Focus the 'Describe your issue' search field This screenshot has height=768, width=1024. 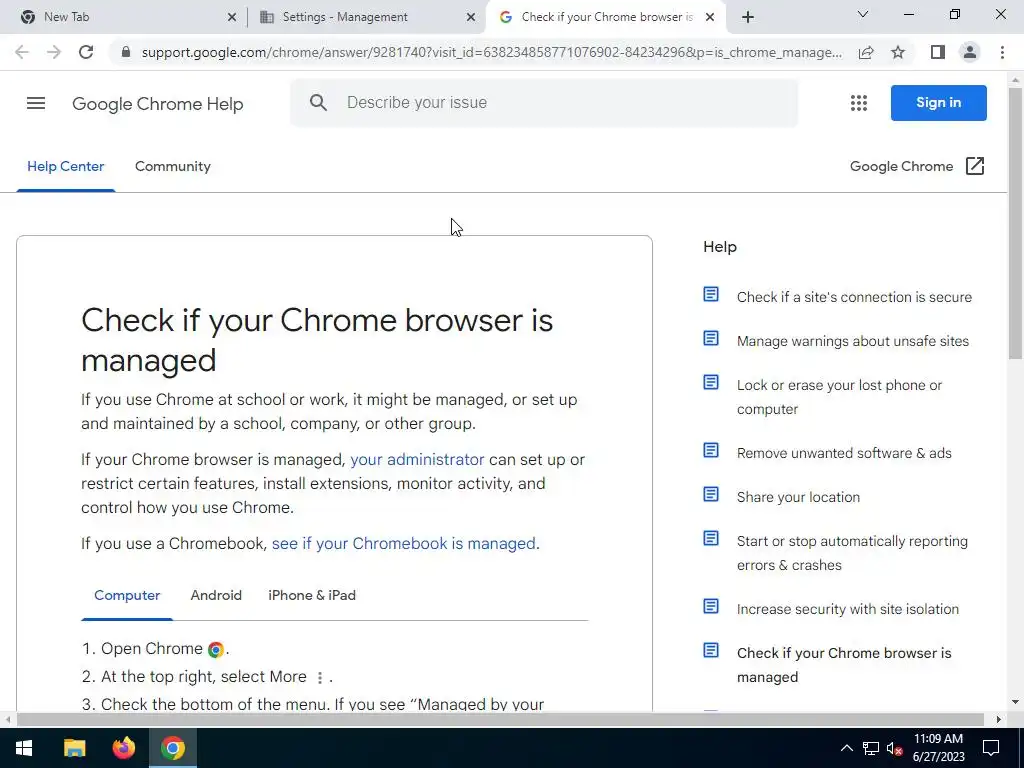[545, 103]
